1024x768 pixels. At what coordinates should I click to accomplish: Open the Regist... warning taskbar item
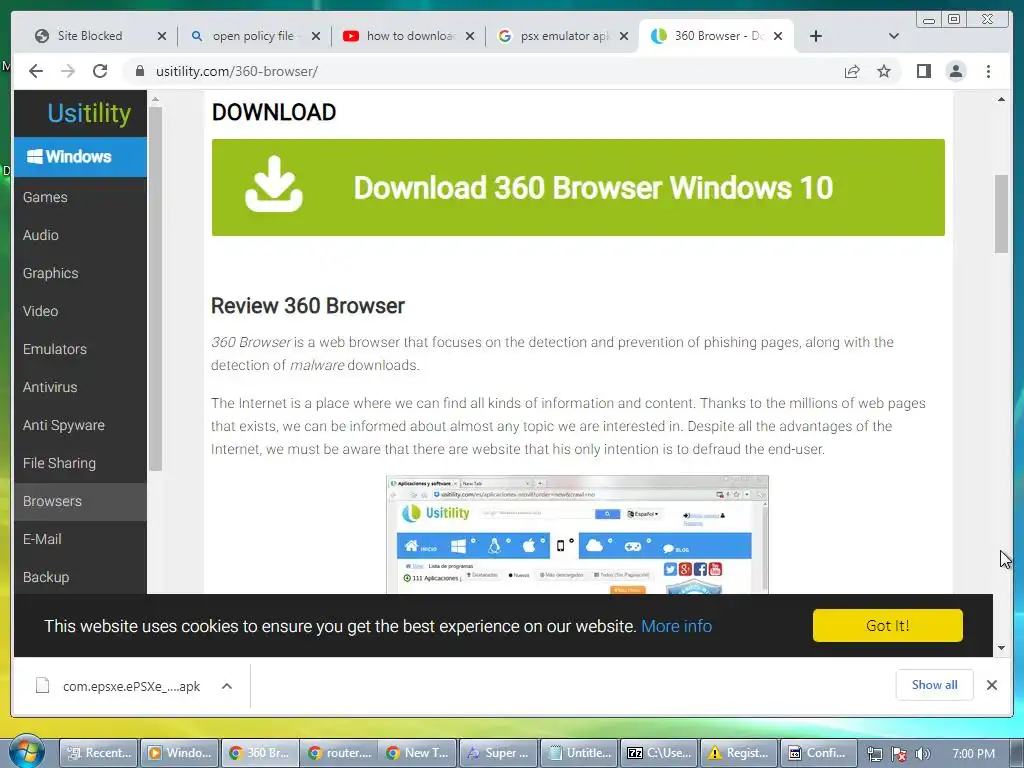tap(739, 753)
